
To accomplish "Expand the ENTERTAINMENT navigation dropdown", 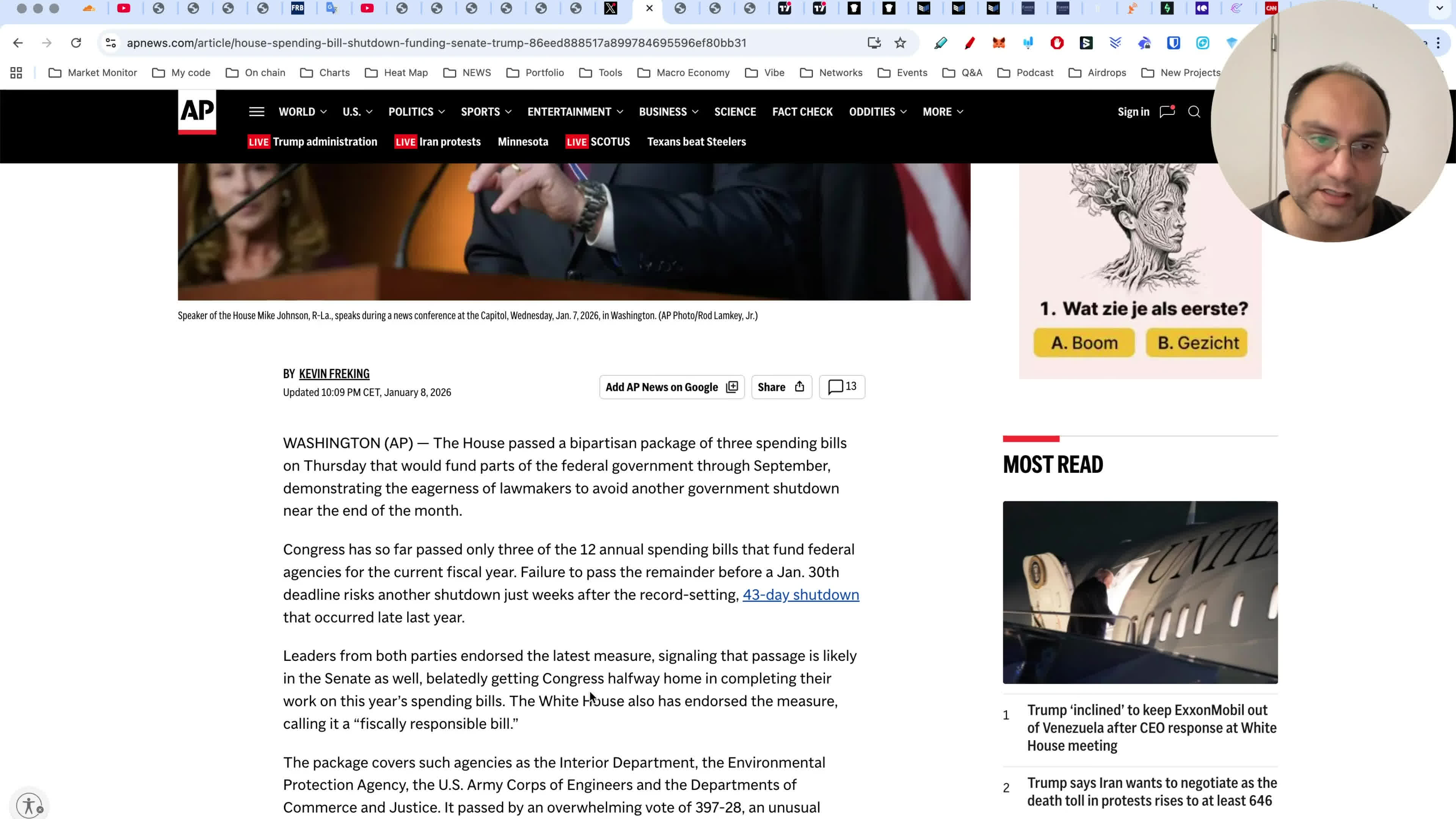I will [x=576, y=112].
